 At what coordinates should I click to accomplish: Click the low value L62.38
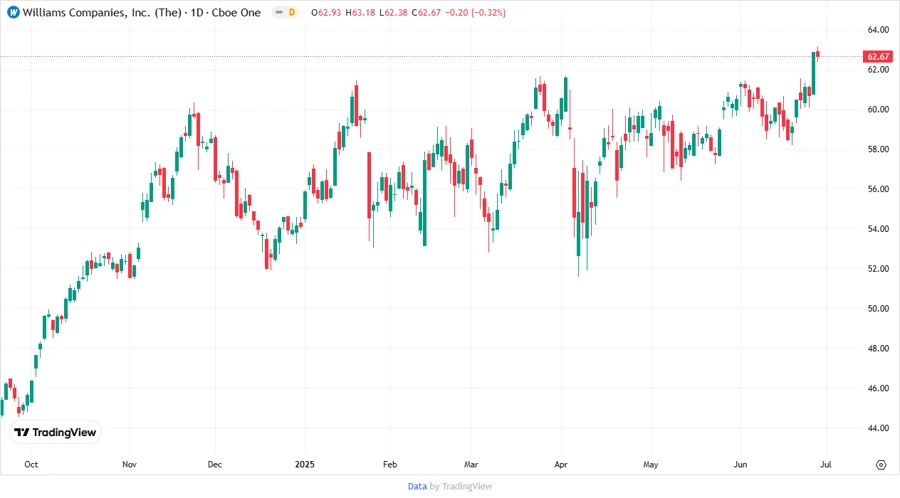click(x=393, y=13)
